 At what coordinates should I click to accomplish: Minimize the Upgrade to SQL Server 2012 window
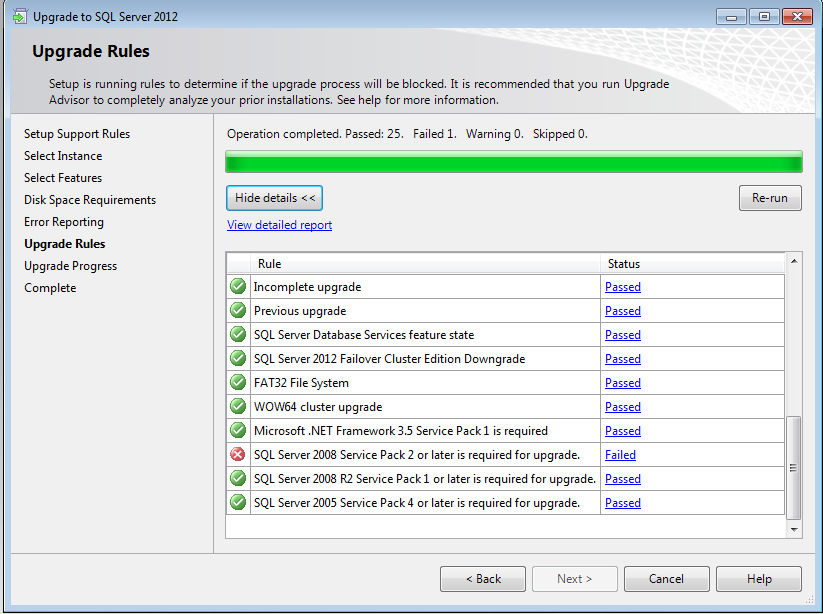(731, 17)
